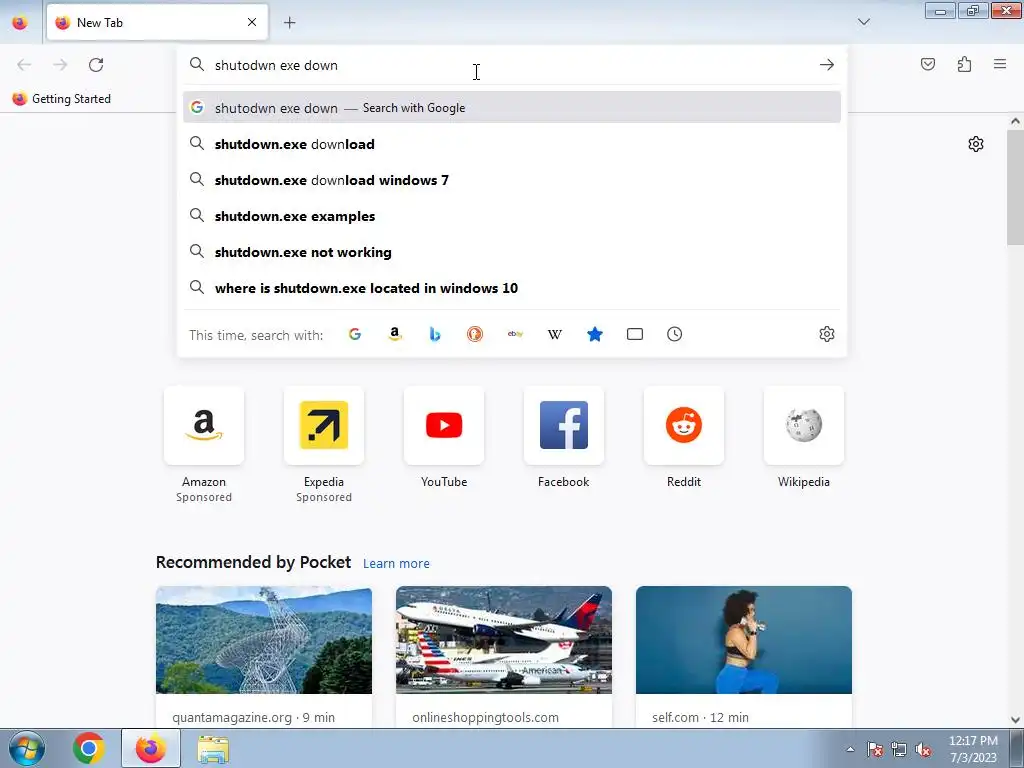Open Action Center flag icon
This screenshot has height=768, width=1024.
(875, 749)
